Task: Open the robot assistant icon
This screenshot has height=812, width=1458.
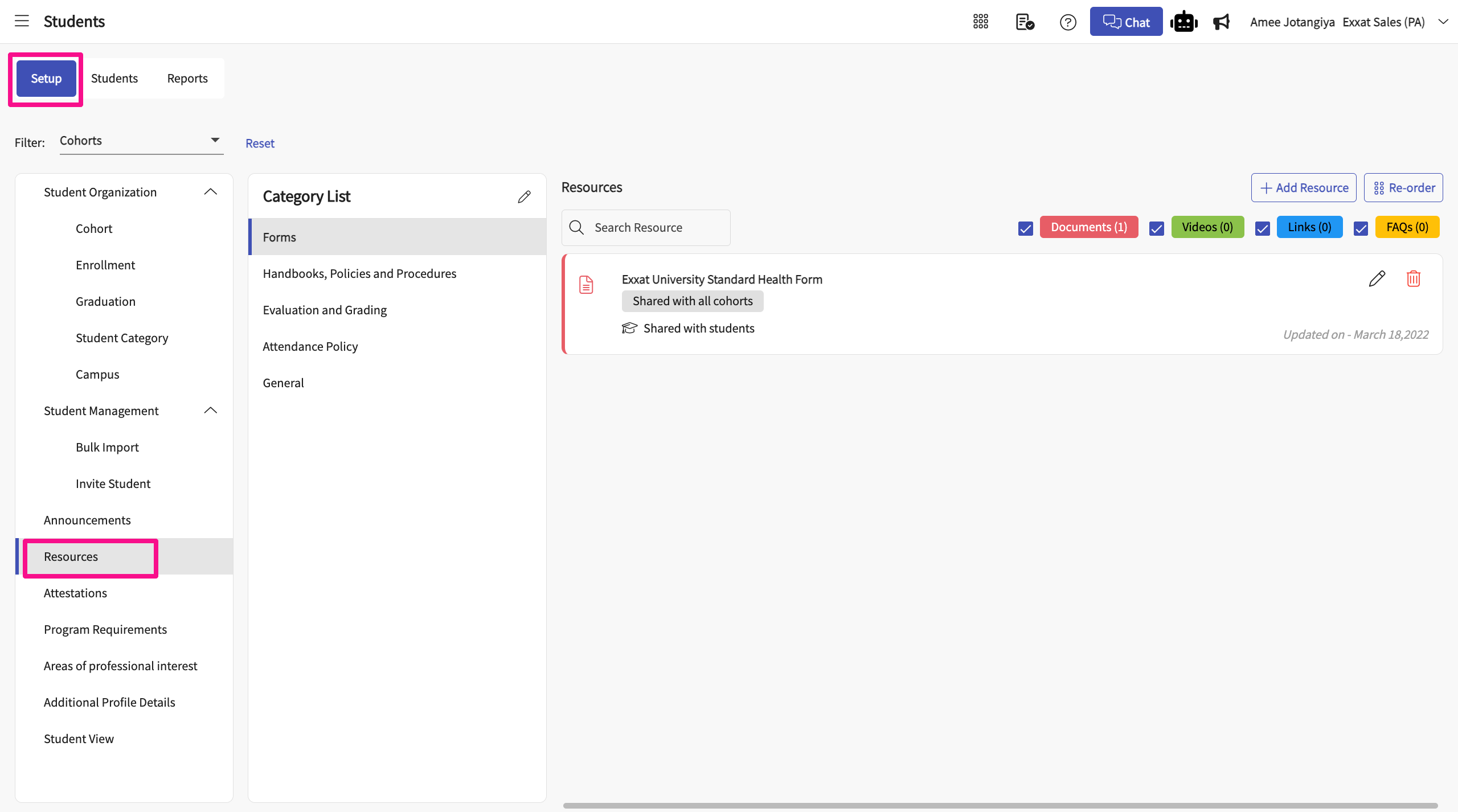Action: pyautogui.click(x=1183, y=22)
